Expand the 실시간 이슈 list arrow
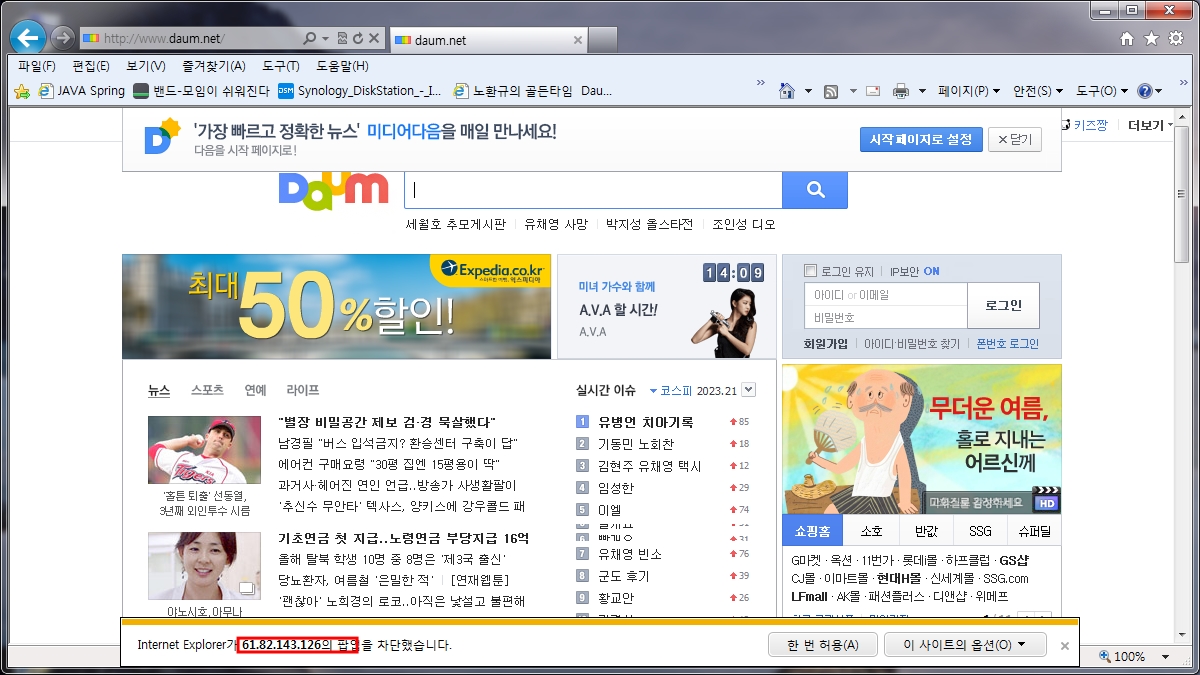 click(x=749, y=390)
